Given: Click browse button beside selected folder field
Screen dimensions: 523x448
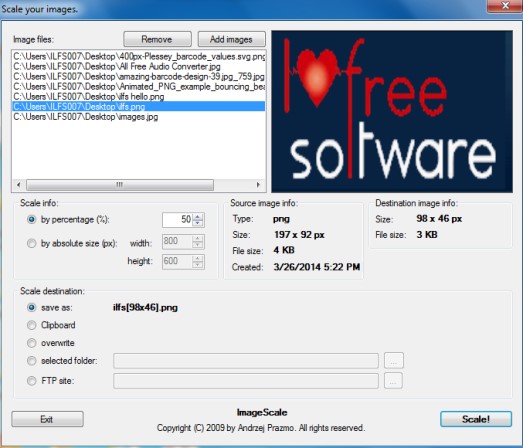Looking at the screenshot, I should tap(394, 361).
